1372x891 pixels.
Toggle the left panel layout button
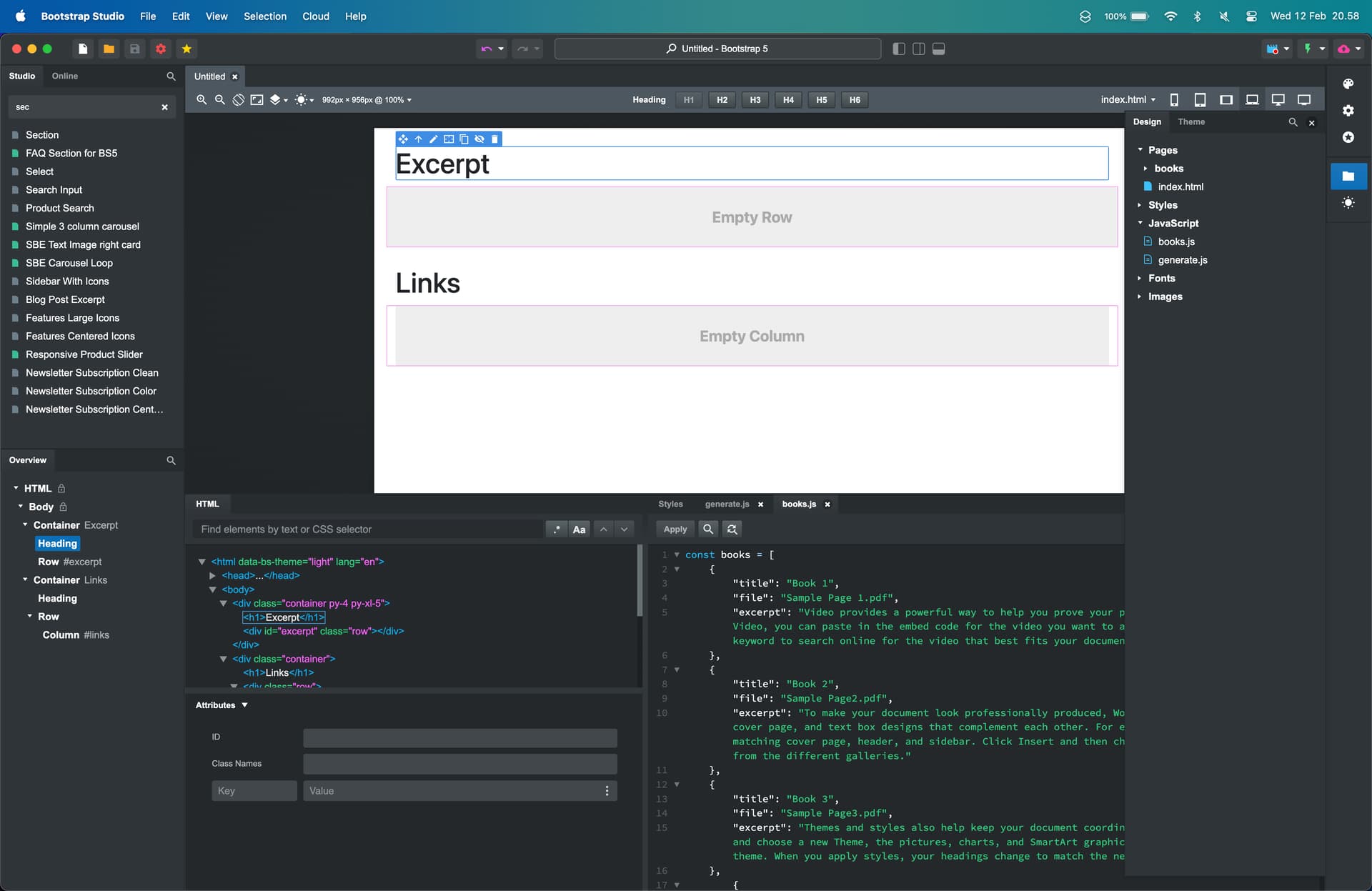click(x=899, y=49)
